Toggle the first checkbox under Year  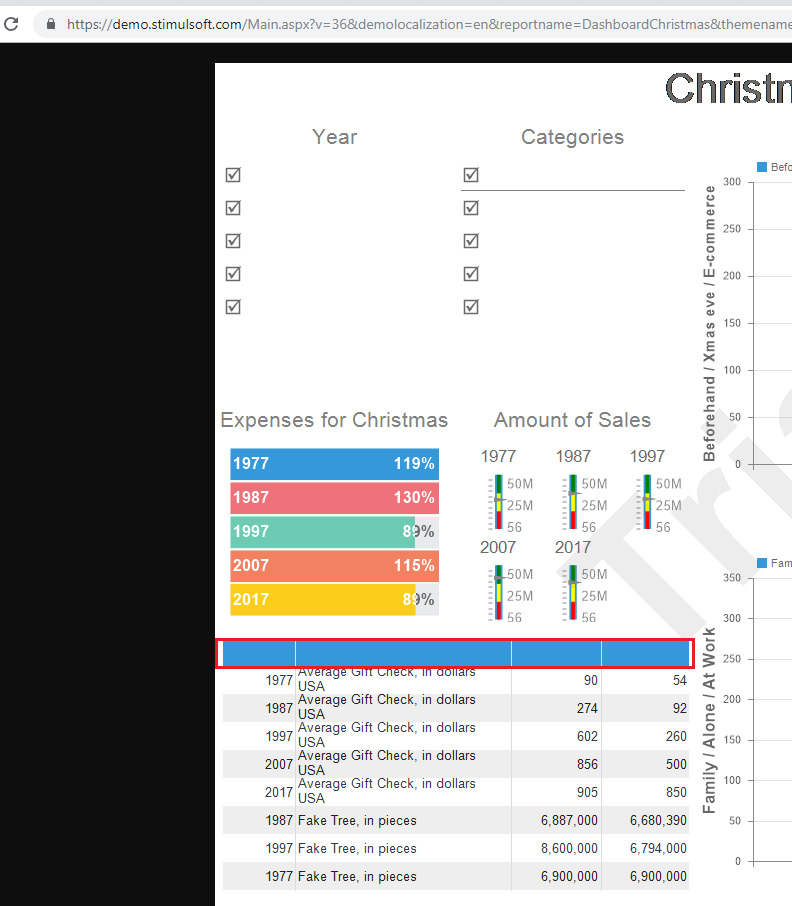(233, 174)
